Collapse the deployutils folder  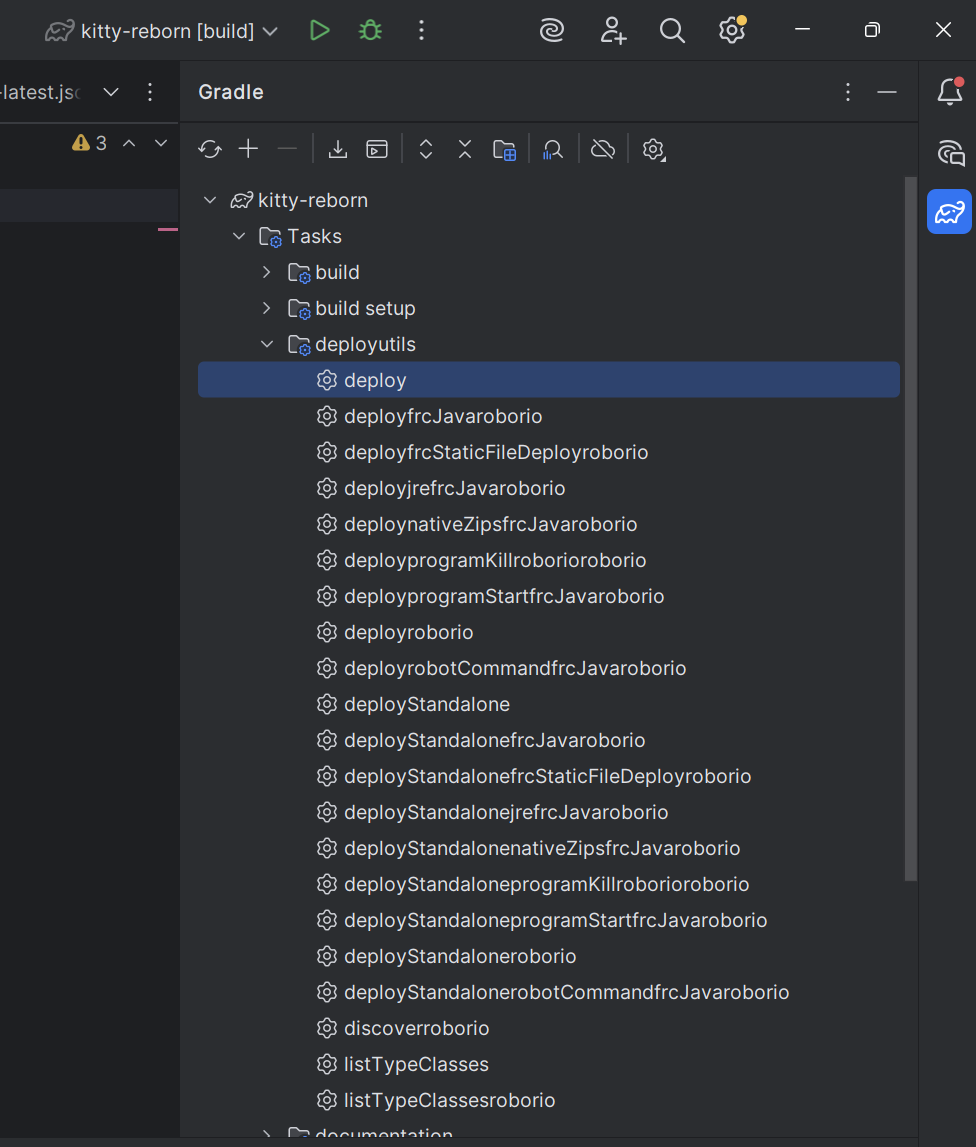[x=267, y=344]
